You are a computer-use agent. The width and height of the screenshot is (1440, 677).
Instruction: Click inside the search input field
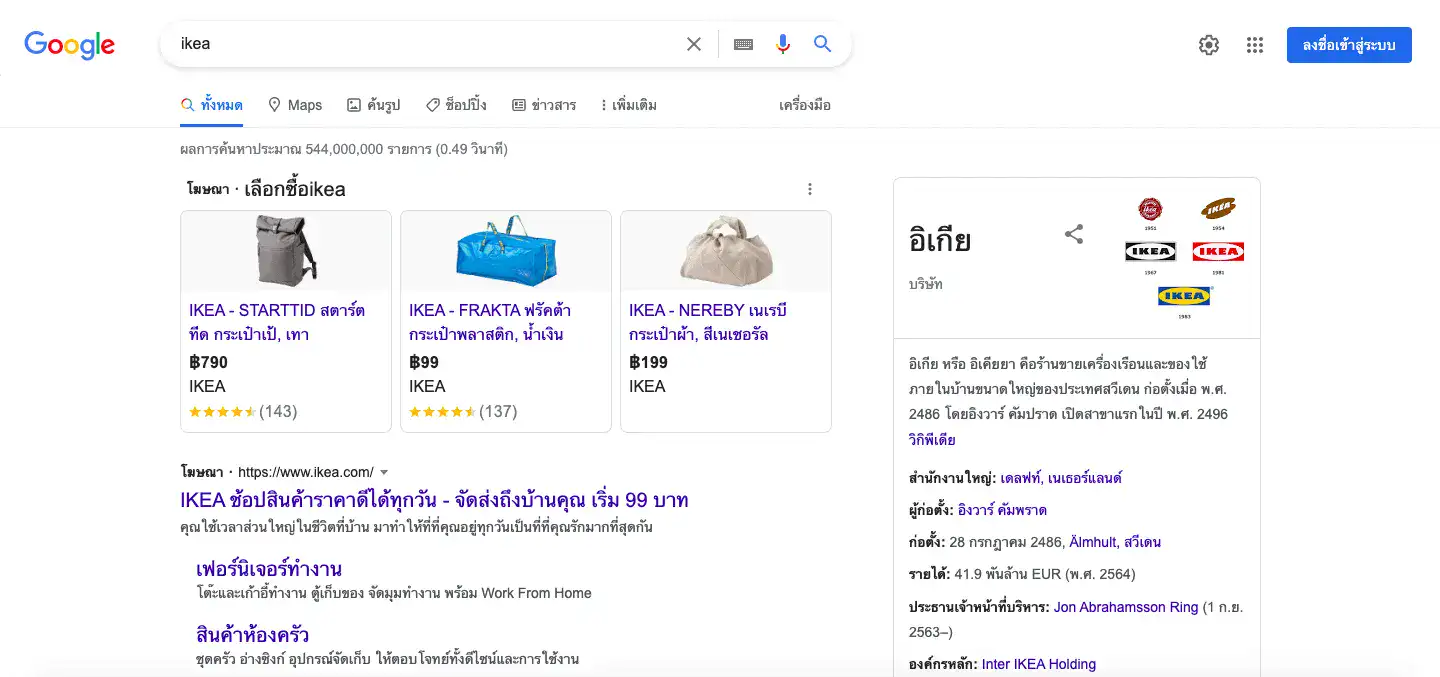(400, 44)
